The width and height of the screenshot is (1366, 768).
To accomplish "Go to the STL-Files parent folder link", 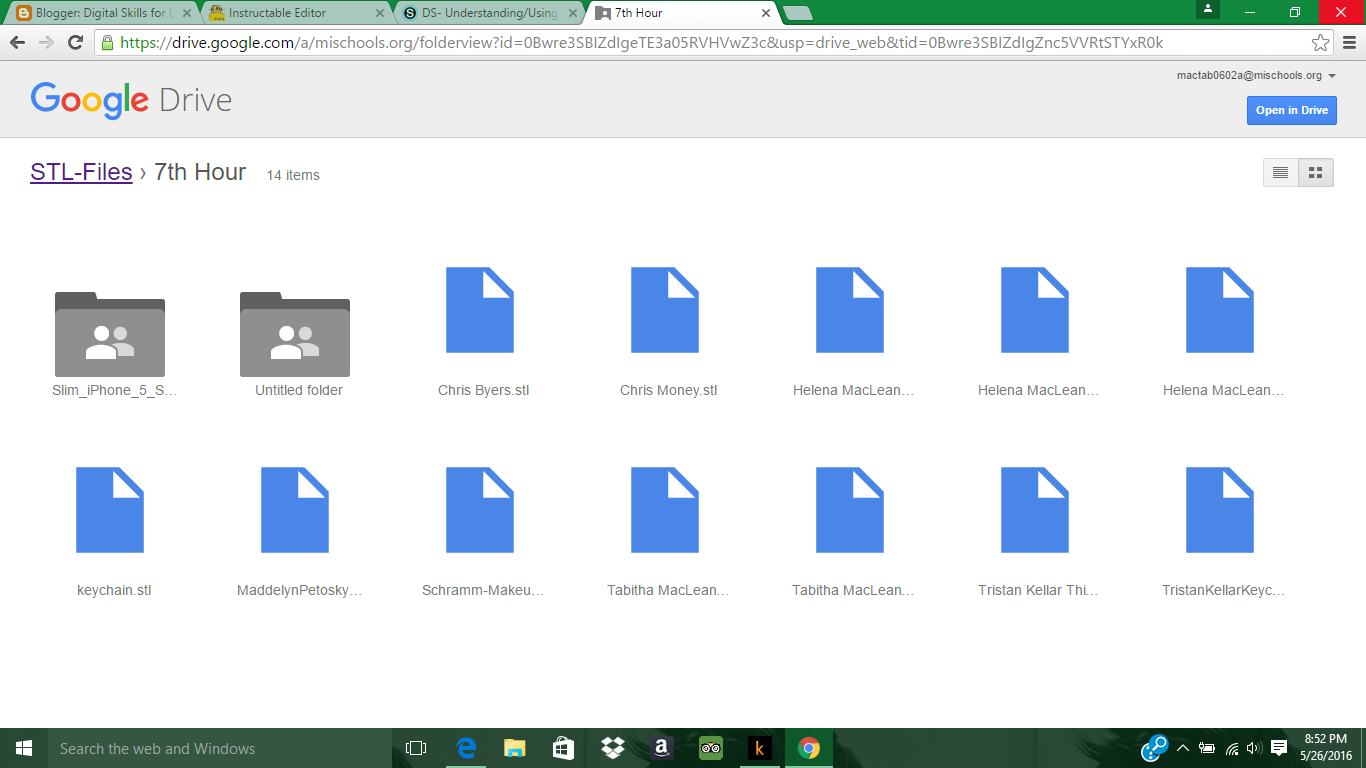I will [81, 172].
